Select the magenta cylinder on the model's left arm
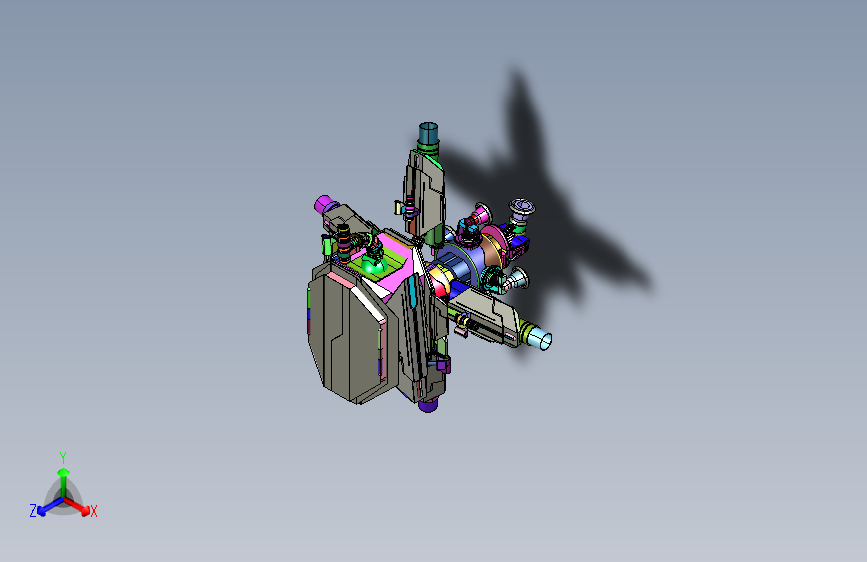The width and height of the screenshot is (867, 562). tap(323, 204)
